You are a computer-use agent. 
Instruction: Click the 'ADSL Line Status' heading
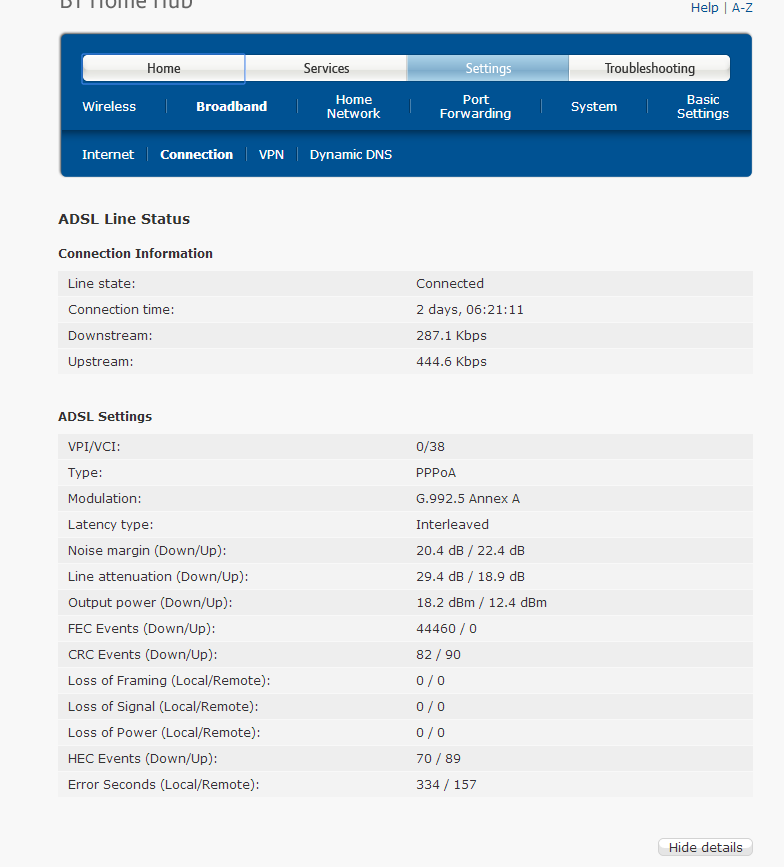pyautogui.click(x=124, y=219)
